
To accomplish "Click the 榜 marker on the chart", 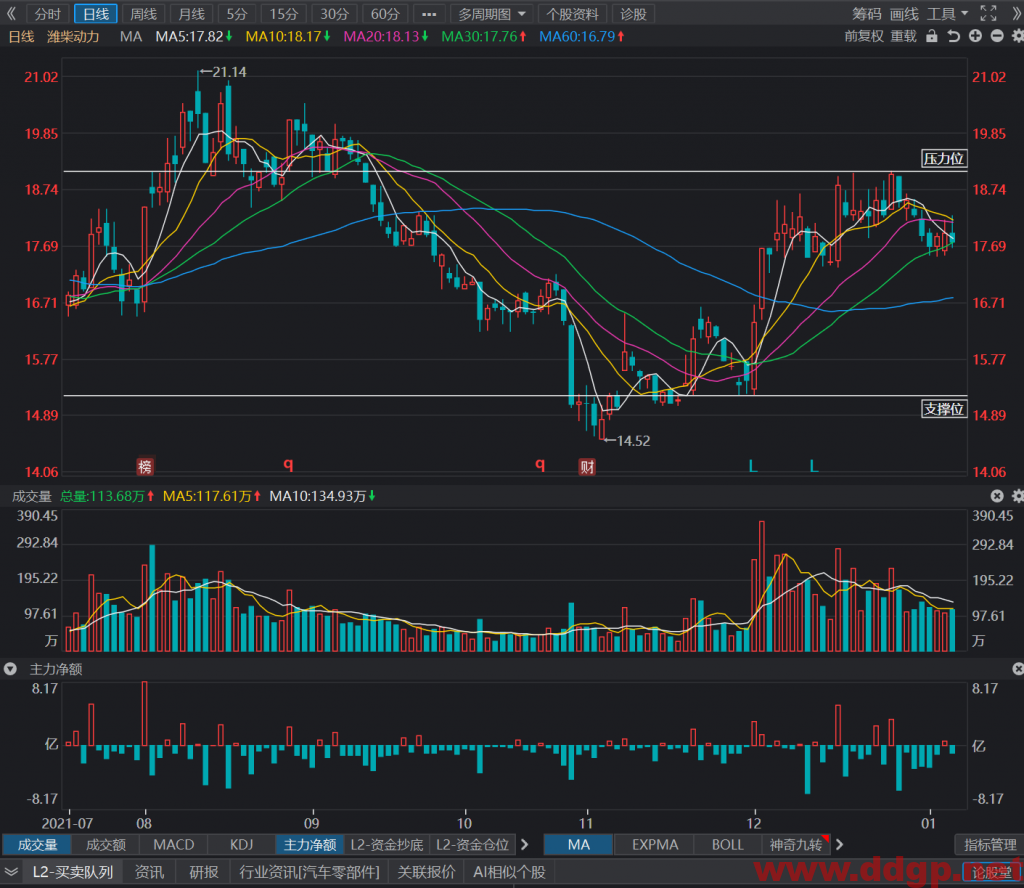I will tap(145, 466).
